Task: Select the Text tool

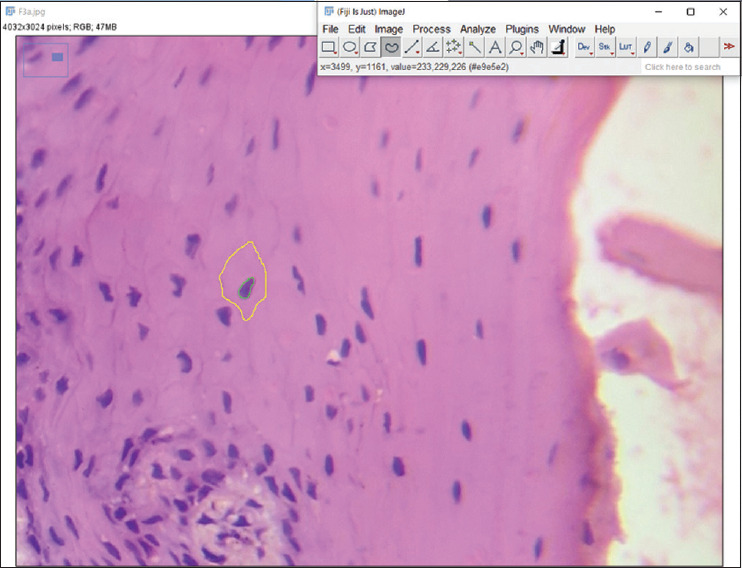Action: (495, 47)
